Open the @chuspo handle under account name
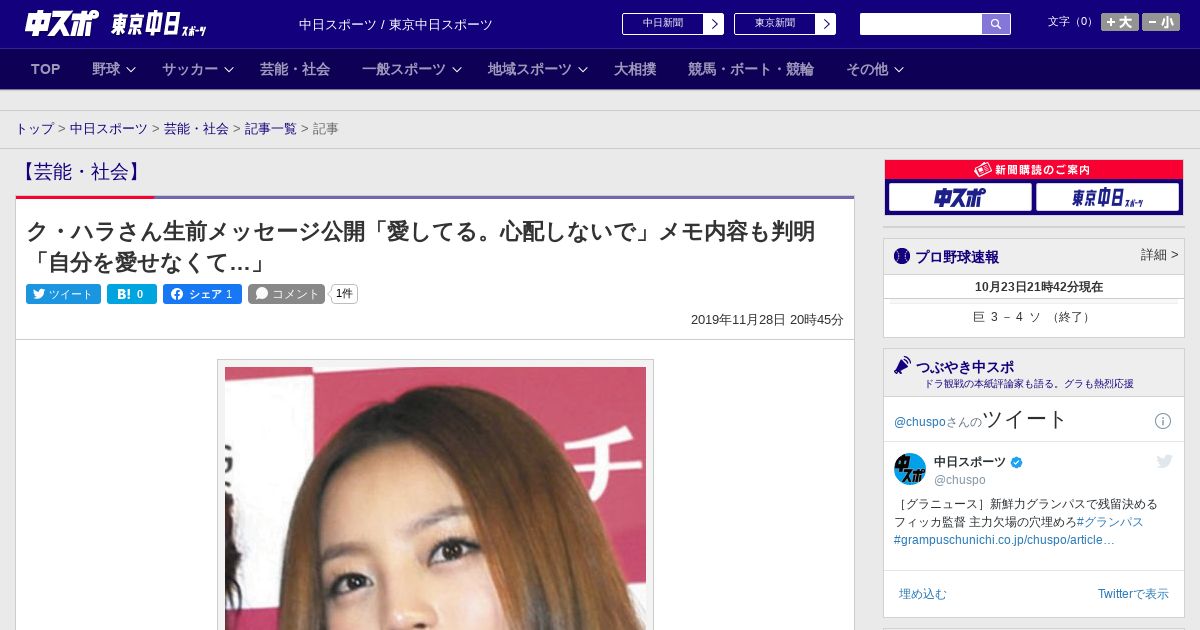This screenshot has width=1200, height=630. pos(960,480)
